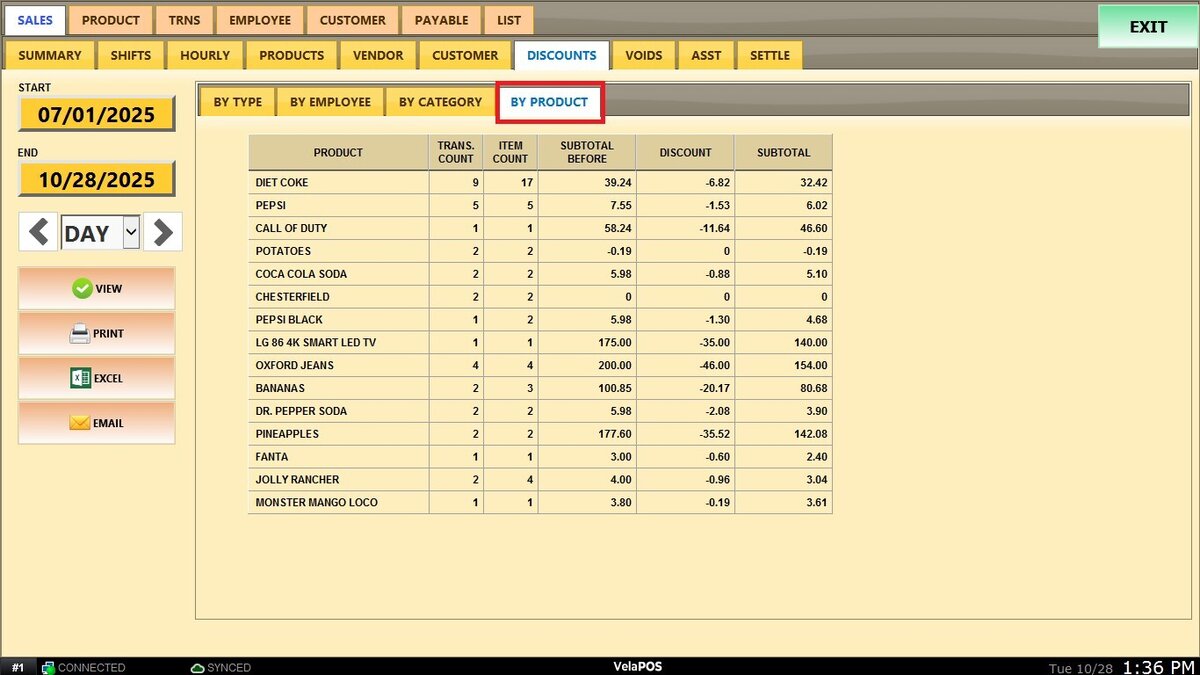The width and height of the screenshot is (1200, 675).
Task: Select the DR. PEPPER SODA row
Action: pos(540,411)
